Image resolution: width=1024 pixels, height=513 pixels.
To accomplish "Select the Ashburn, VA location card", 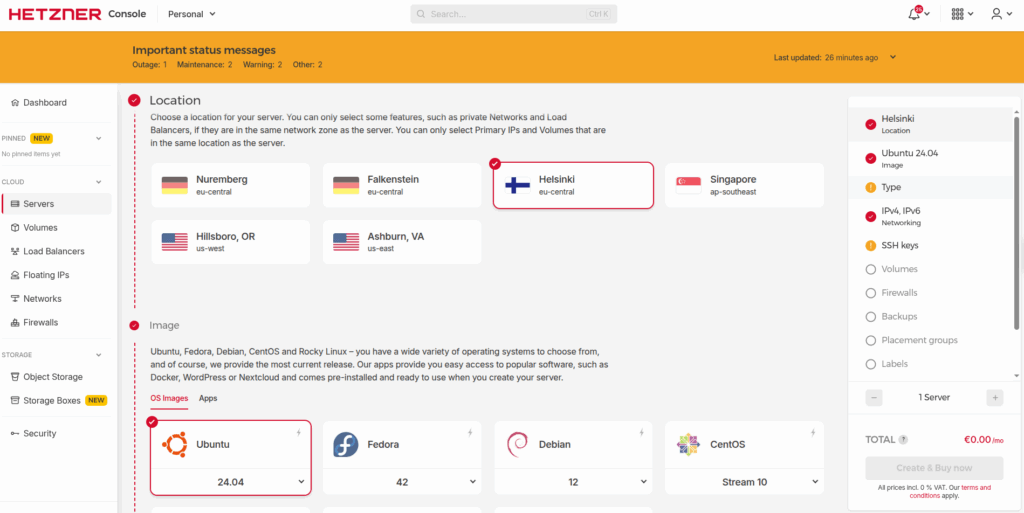I will point(402,242).
